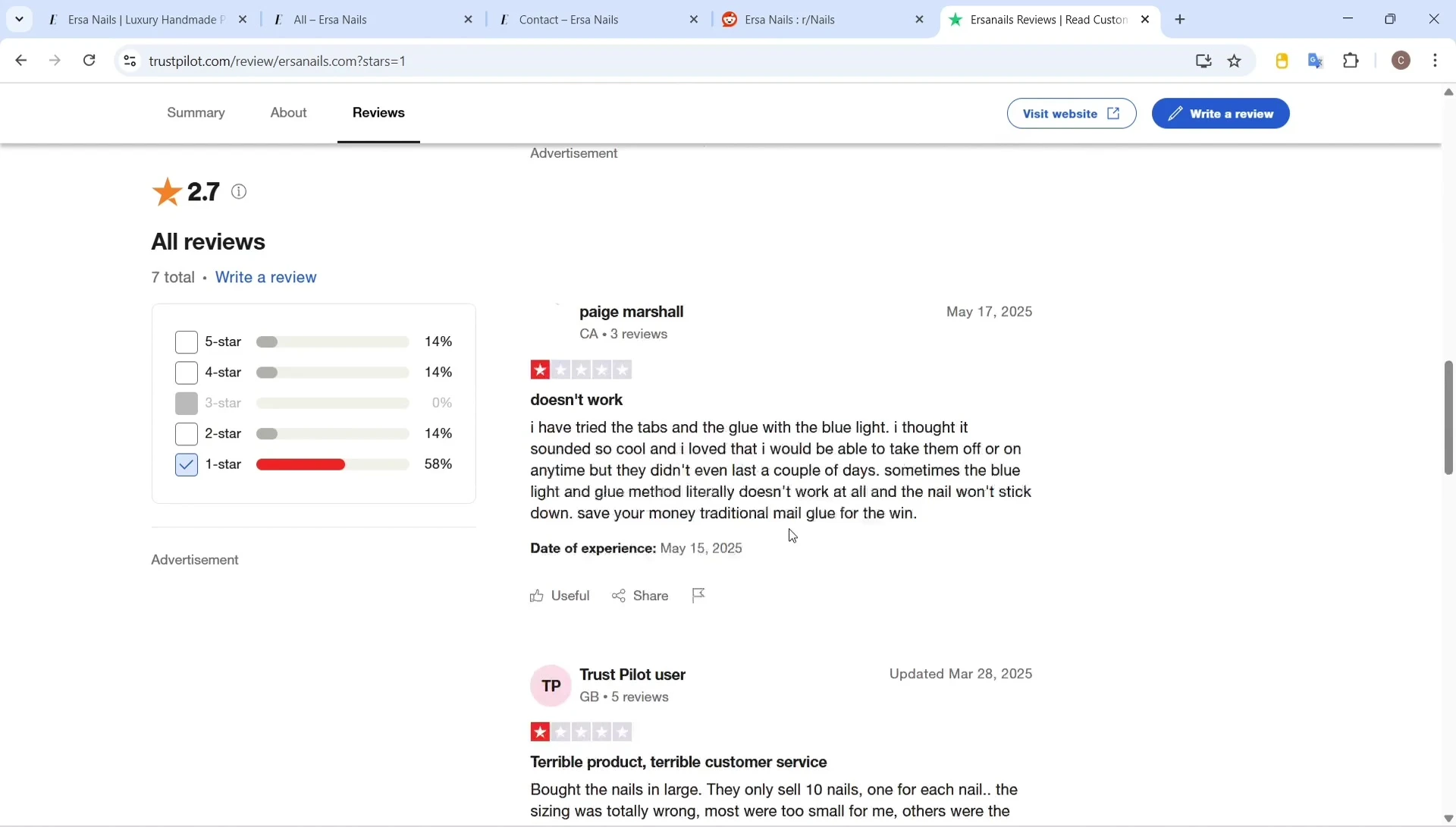1456x827 pixels.
Task: Share paige marshall's review
Action: (x=641, y=596)
